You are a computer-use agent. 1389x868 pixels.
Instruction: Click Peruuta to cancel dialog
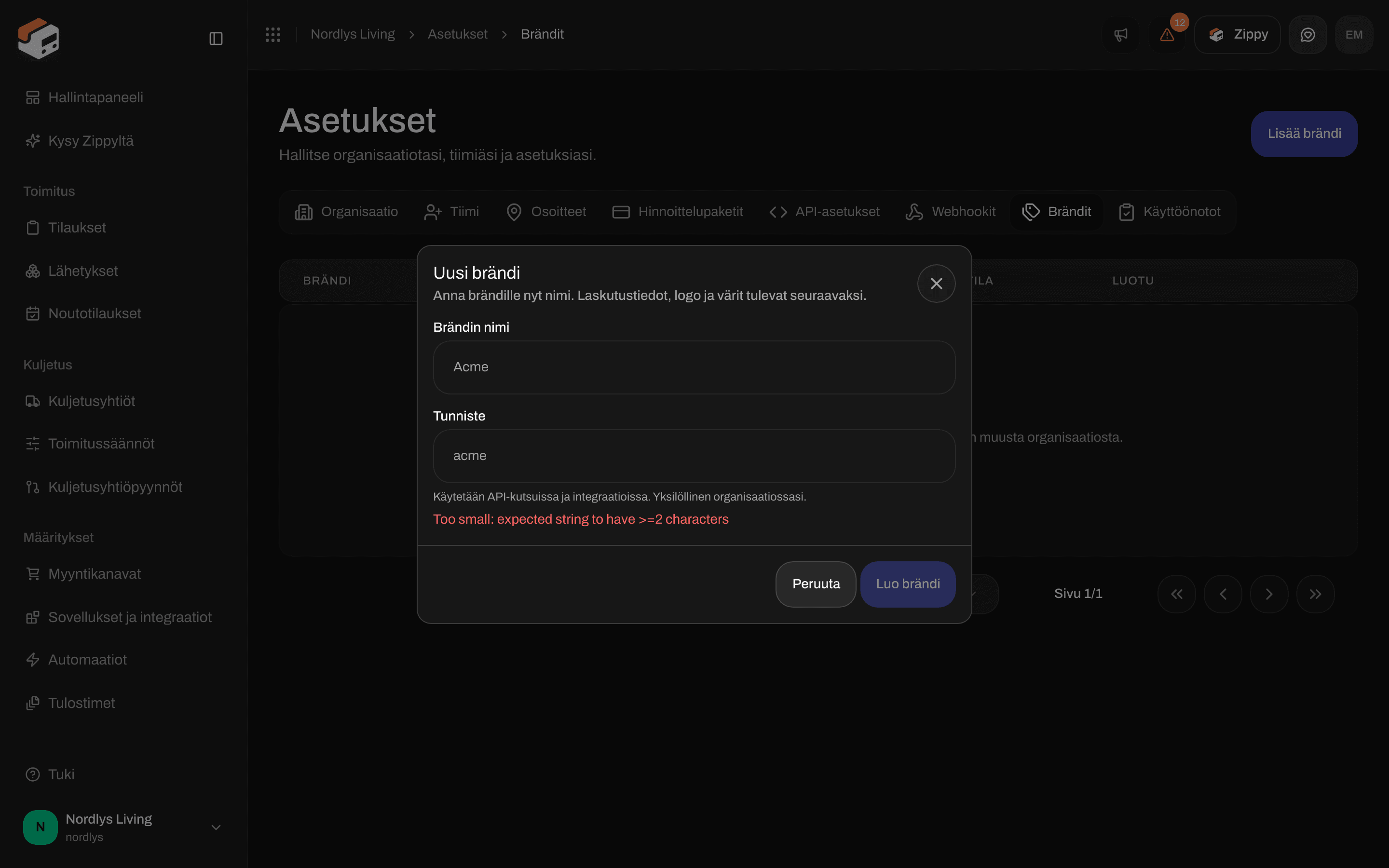(x=816, y=584)
